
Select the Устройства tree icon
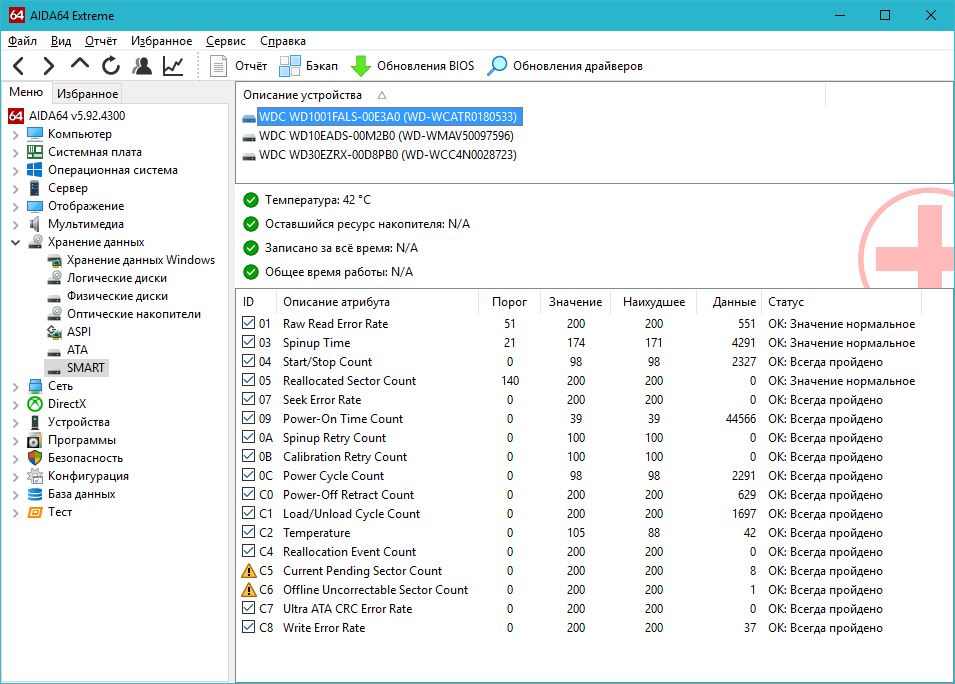(35, 422)
